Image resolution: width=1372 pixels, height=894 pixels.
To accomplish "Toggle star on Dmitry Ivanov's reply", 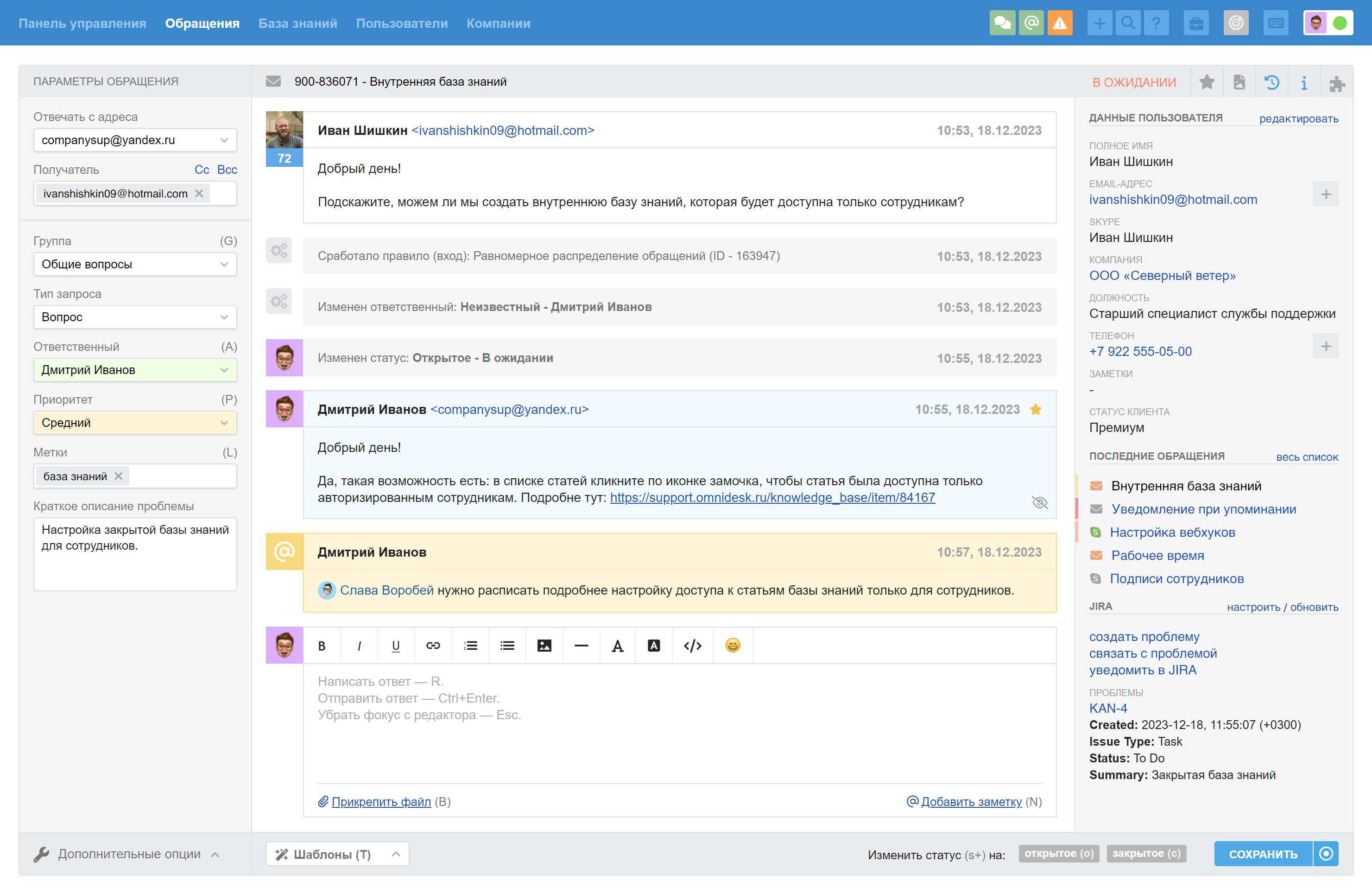I will (x=1035, y=410).
